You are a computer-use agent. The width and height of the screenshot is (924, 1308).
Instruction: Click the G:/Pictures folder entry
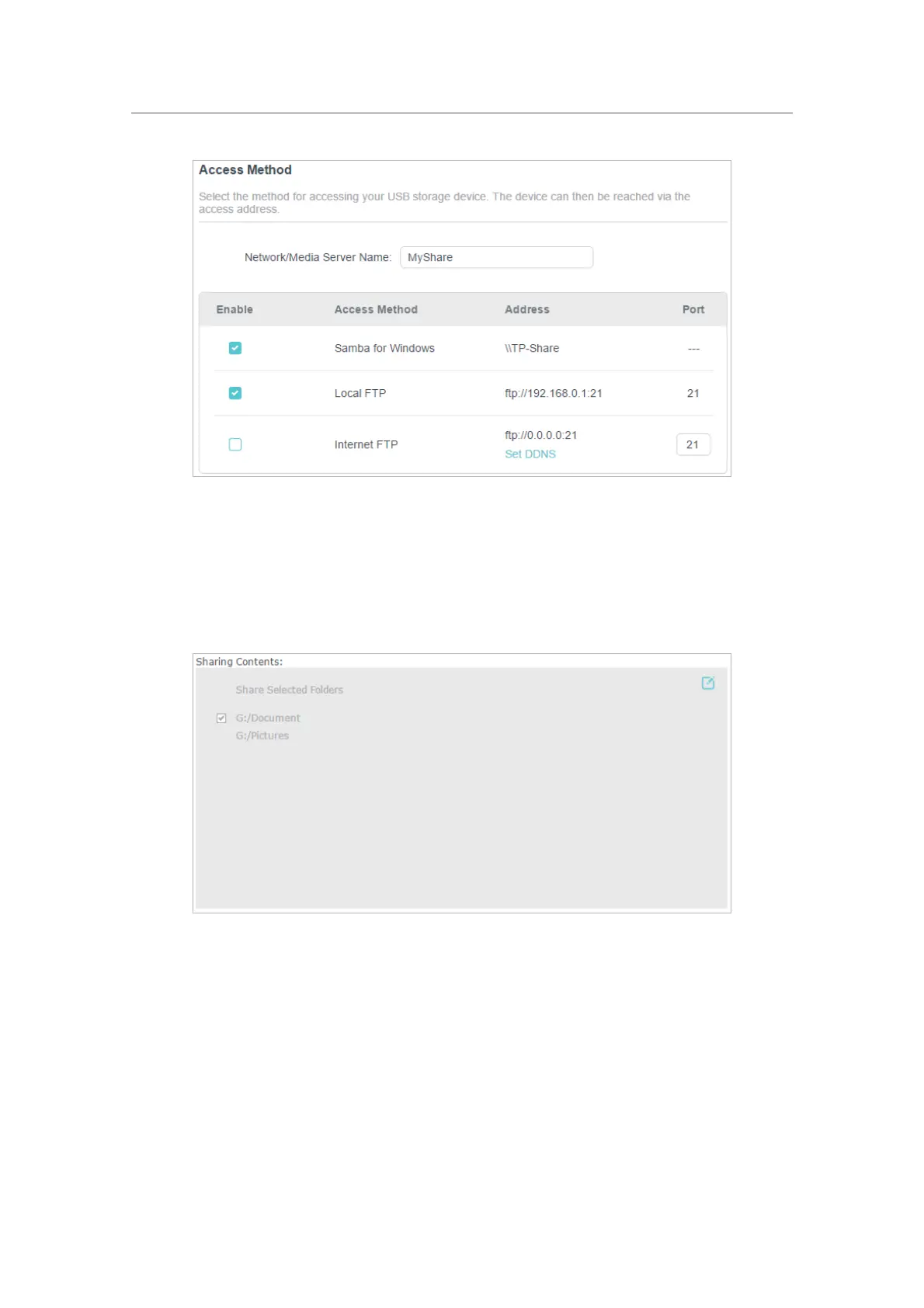(262, 736)
